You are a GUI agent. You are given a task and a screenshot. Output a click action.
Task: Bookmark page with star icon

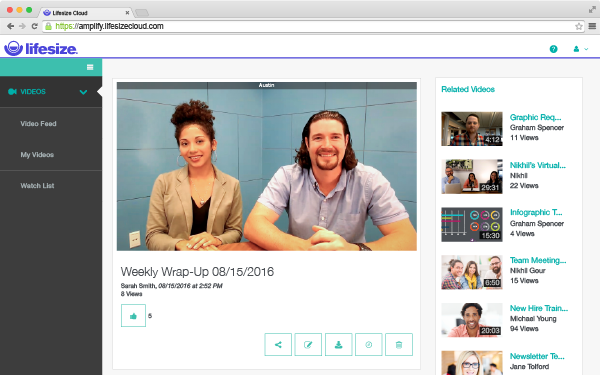(579, 26)
